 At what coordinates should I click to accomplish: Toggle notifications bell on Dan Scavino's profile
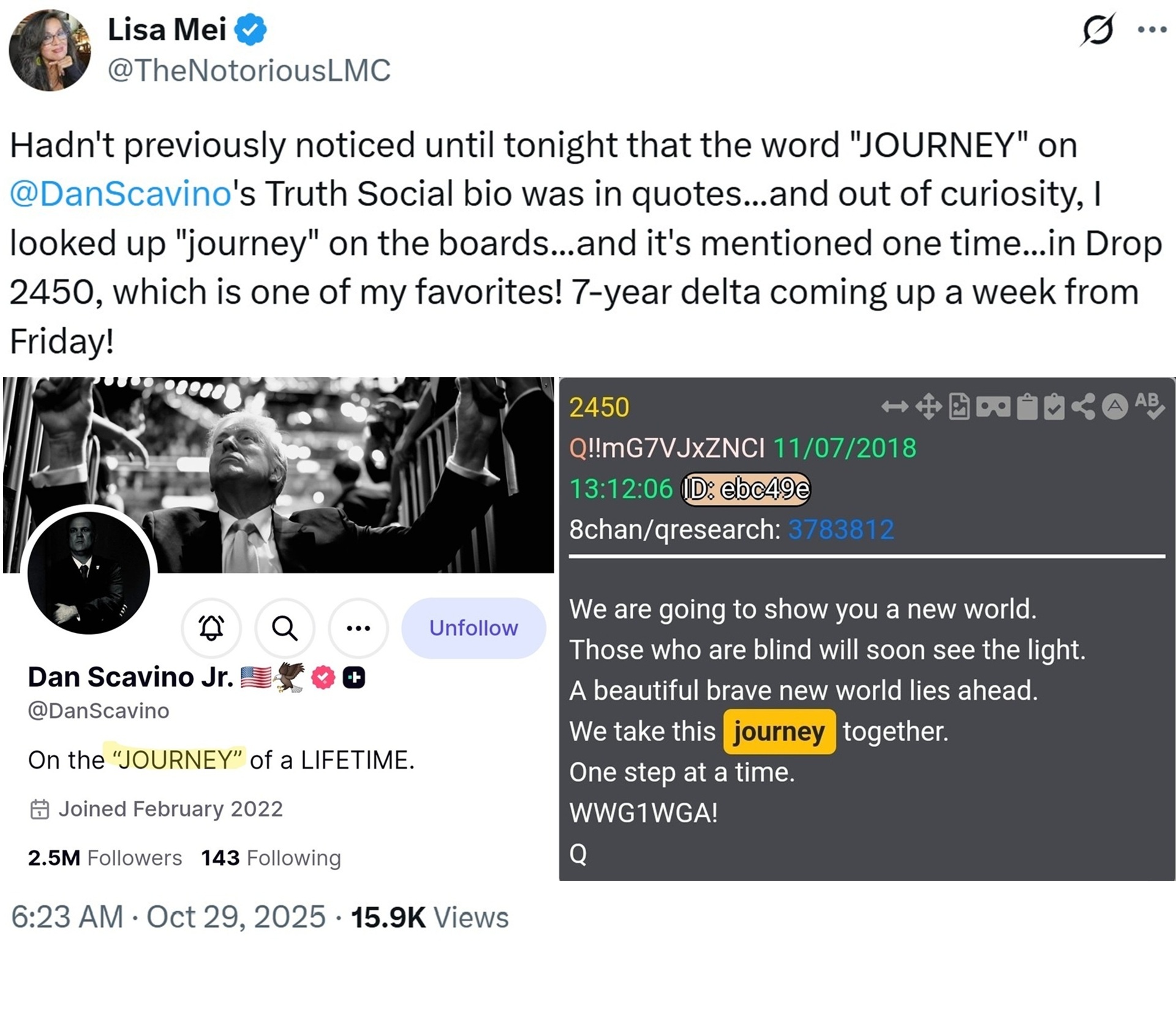(211, 627)
